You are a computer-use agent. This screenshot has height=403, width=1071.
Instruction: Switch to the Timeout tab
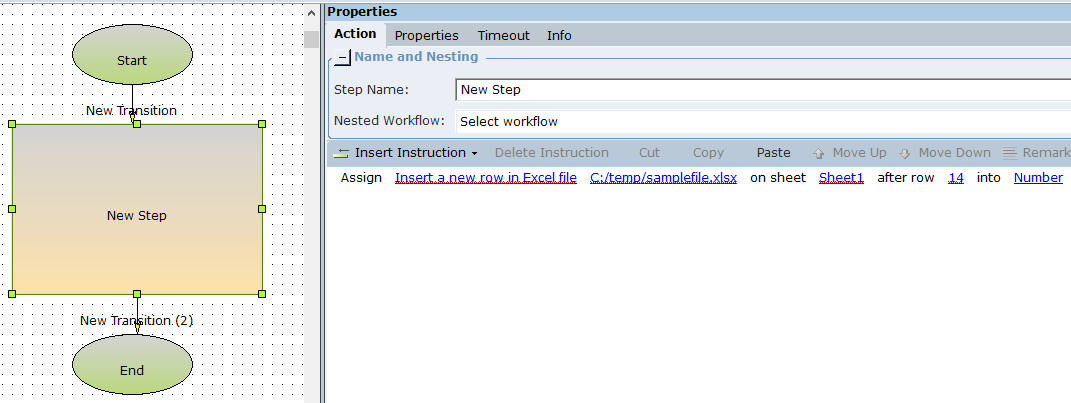point(503,35)
